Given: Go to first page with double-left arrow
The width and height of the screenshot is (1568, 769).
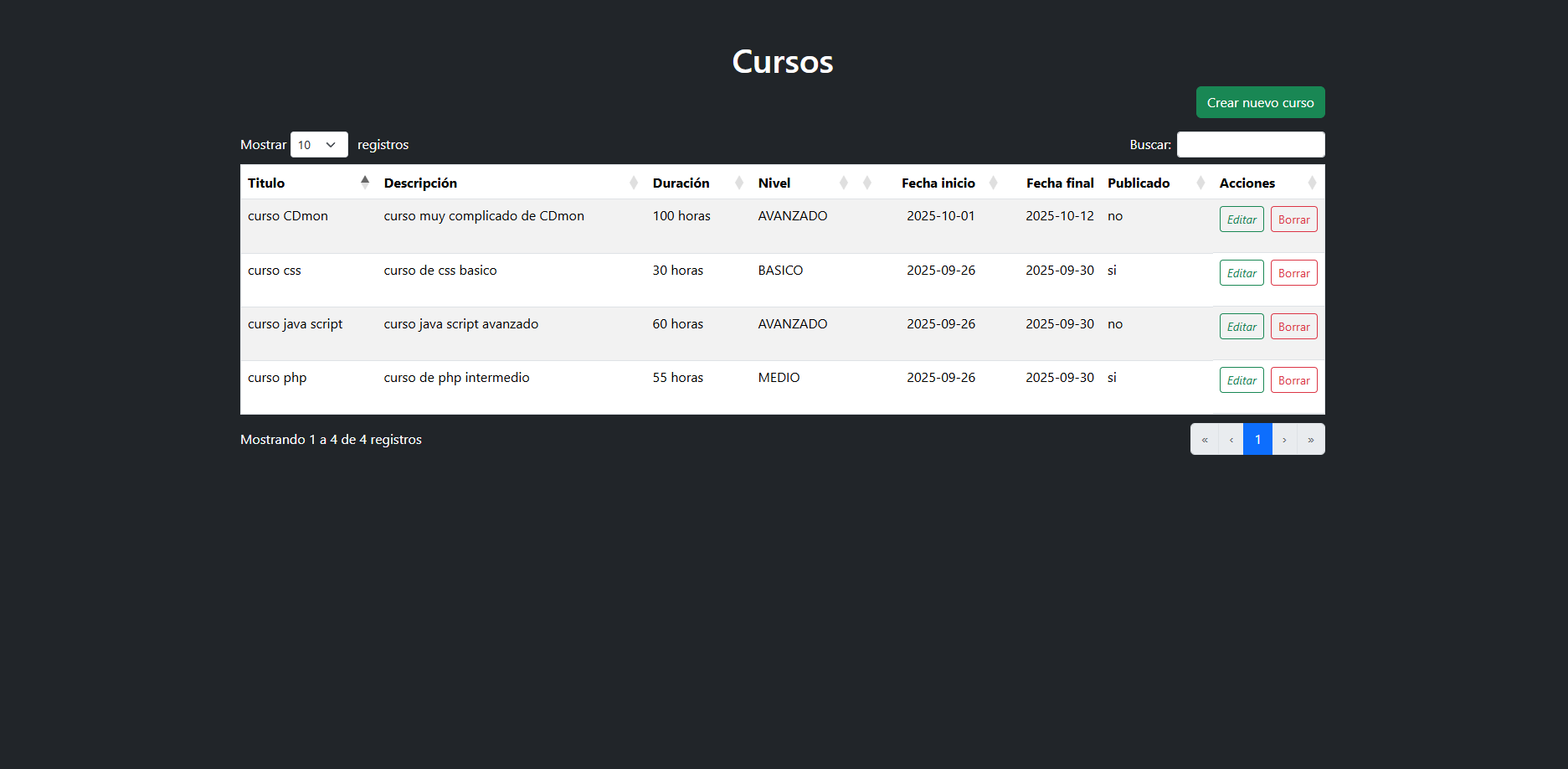Looking at the screenshot, I should click(1205, 440).
